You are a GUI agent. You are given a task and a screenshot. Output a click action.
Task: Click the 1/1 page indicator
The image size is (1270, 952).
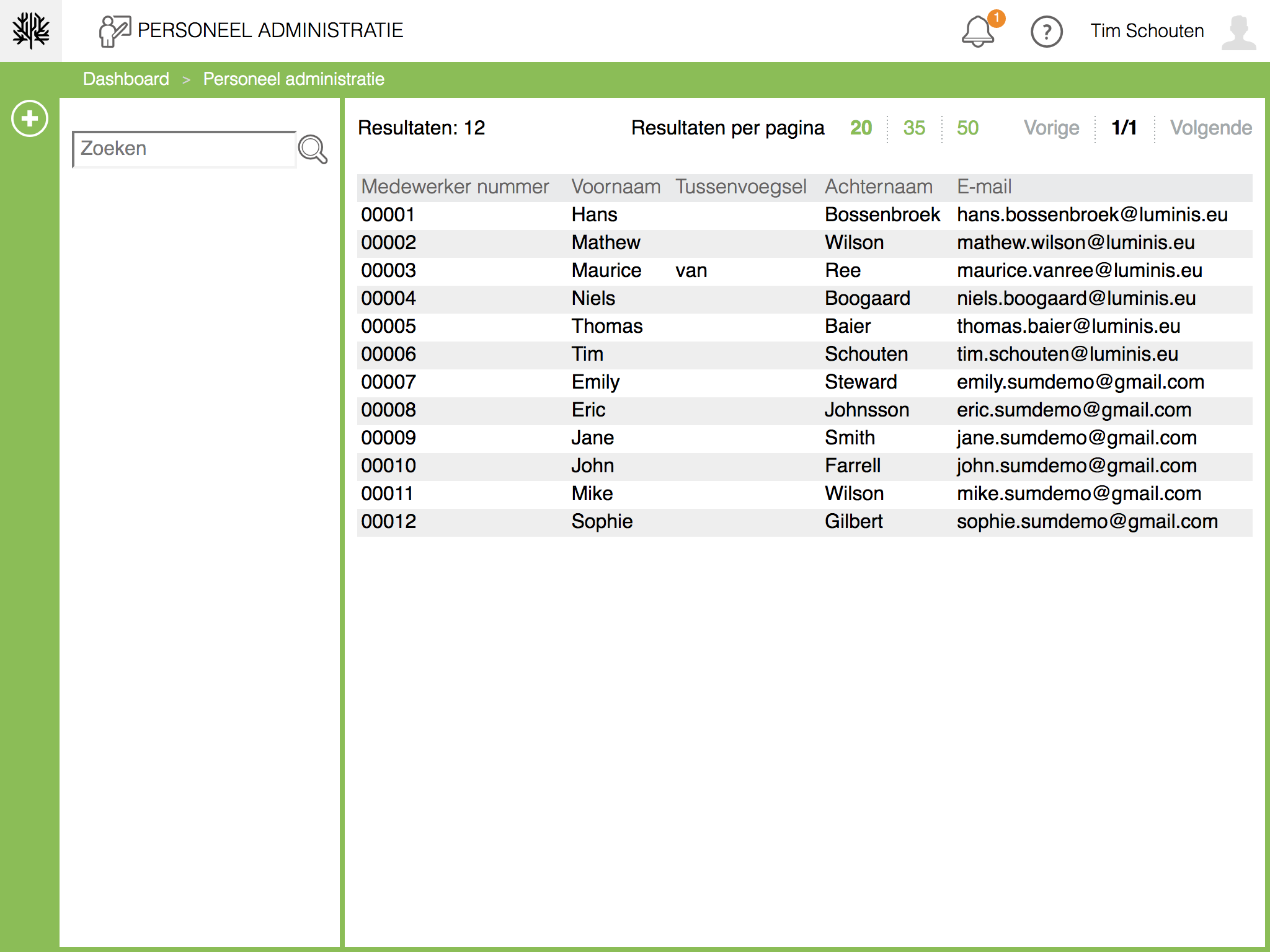1124,128
